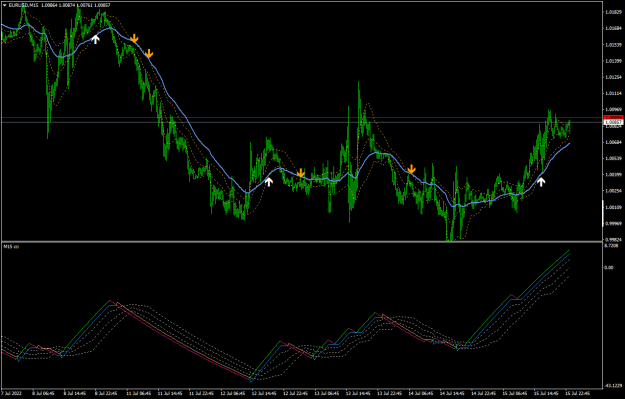Select the orange down arrow near 14 Jul 06:45
The height and width of the screenshot is (399, 625).
pos(411,169)
